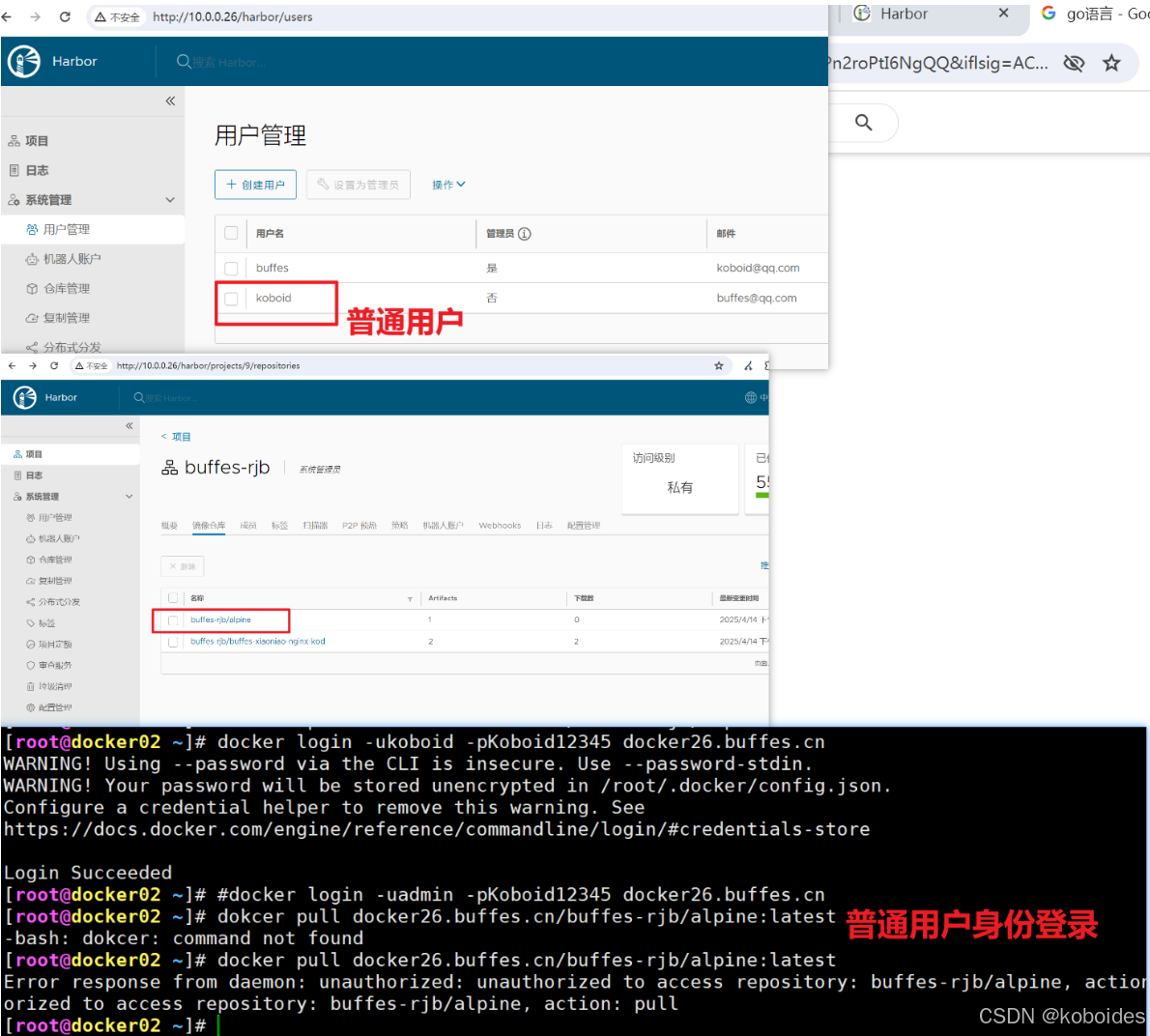Image resolution: width=1150 pixels, height=1036 pixels.
Task: Check the box for user koboid
Action: [231, 299]
